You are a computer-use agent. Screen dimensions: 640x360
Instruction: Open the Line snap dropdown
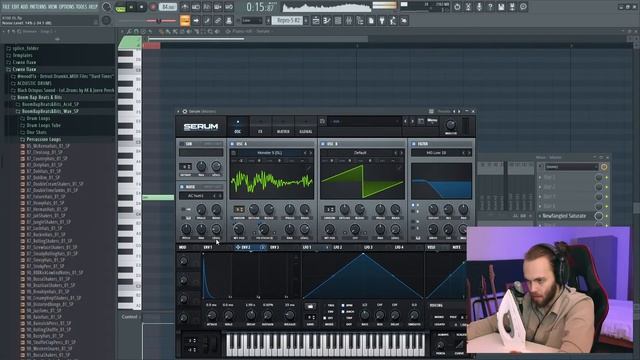click(252, 20)
